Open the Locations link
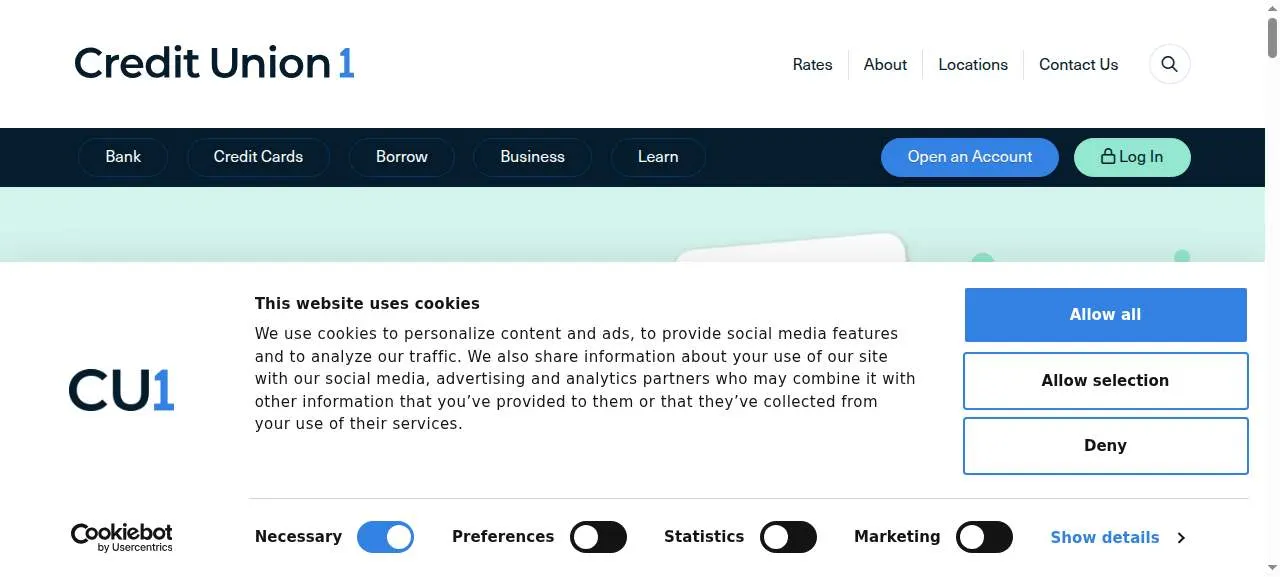This screenshot has width=1280, height=577. point(973,64)
